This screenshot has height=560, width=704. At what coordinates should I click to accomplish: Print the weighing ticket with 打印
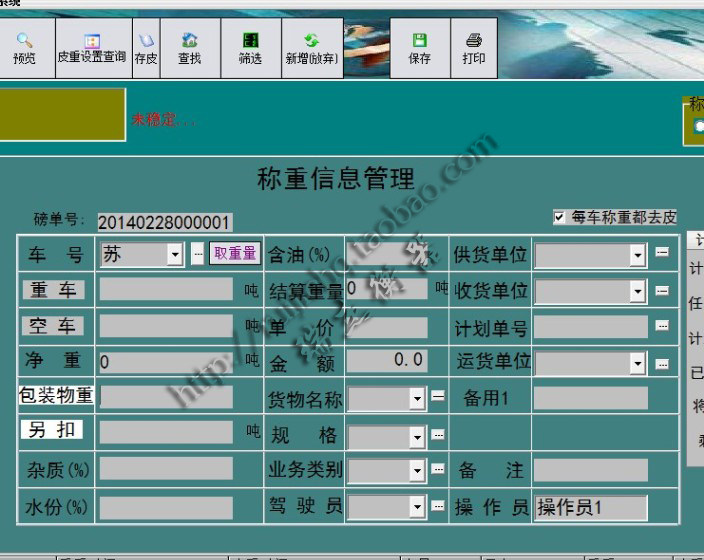coord(474,48)
